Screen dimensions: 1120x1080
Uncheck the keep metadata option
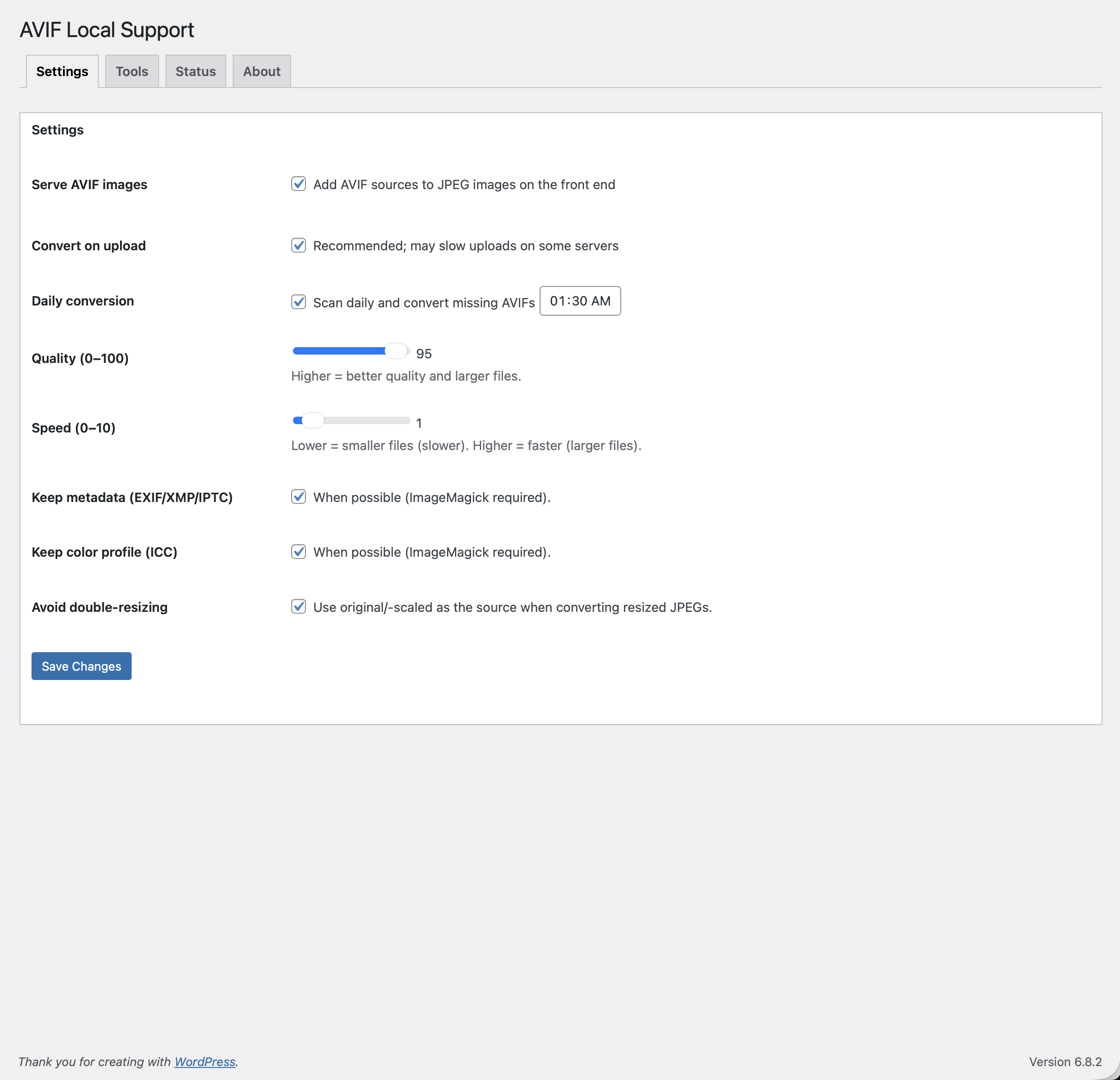coord(299,496)
